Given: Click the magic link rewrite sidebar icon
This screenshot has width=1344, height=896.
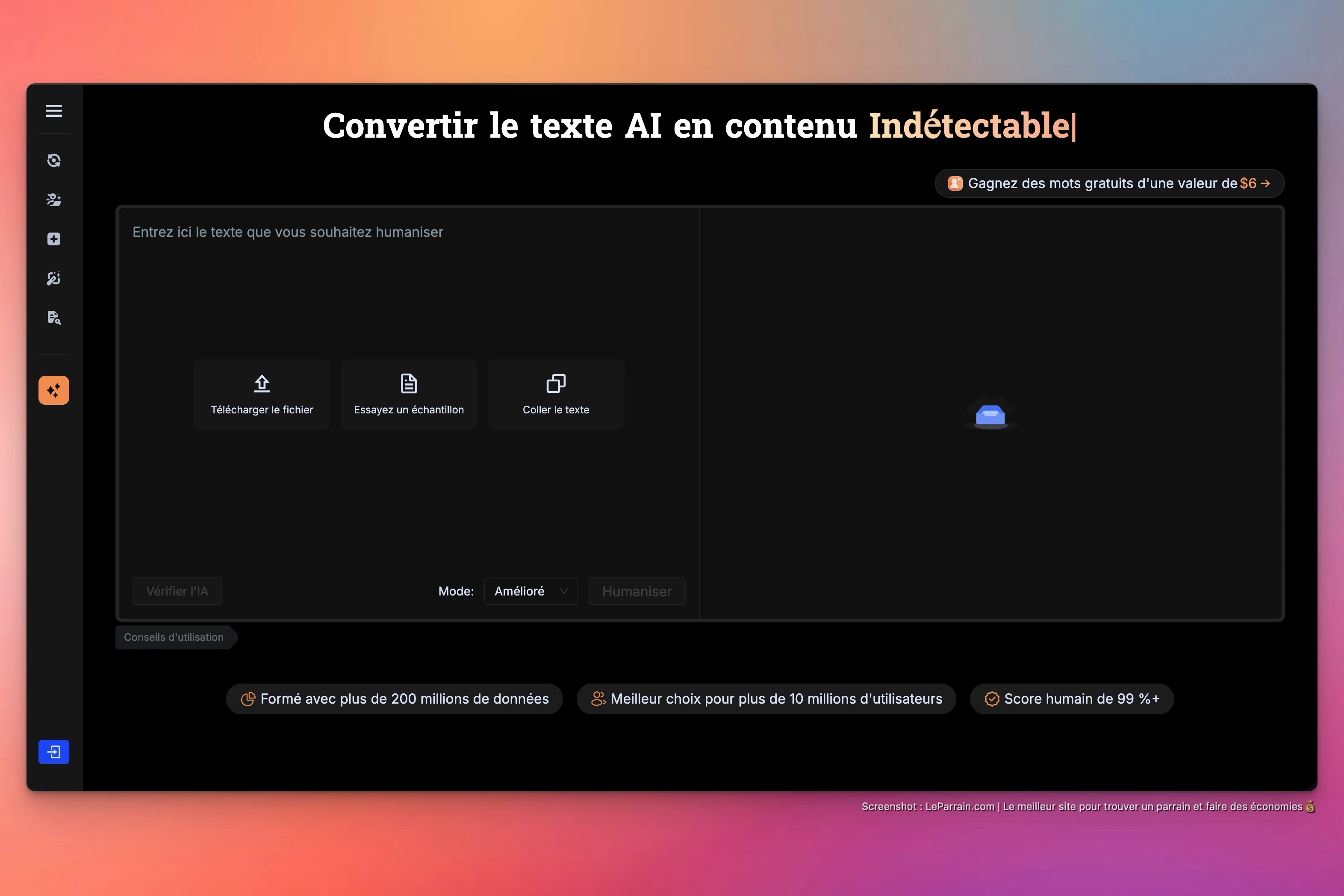Looking at the screenshot, I should click(54, 278).
